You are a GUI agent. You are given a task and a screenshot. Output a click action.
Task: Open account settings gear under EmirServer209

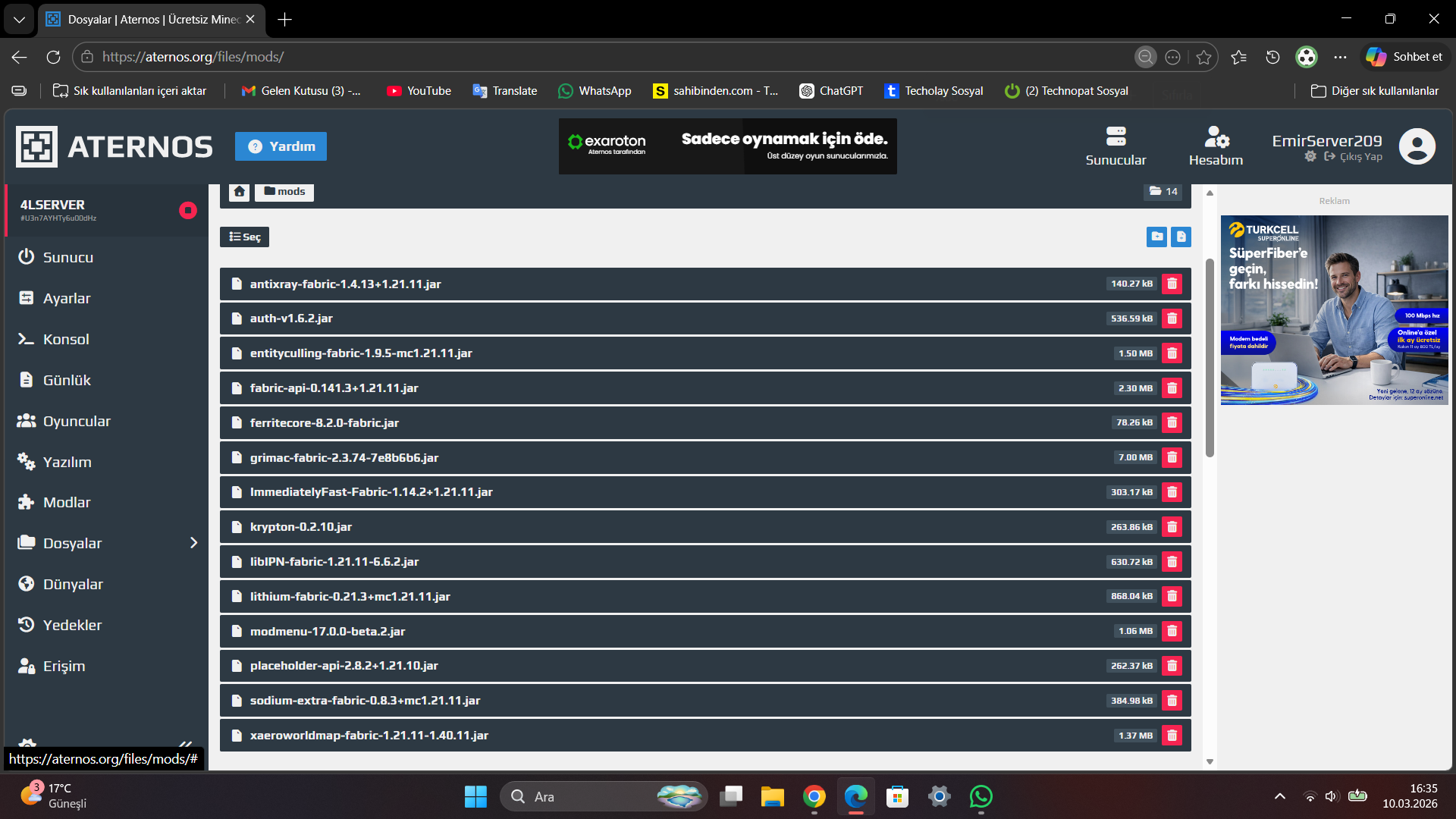pyautogui.click(x=1310, y=156)
